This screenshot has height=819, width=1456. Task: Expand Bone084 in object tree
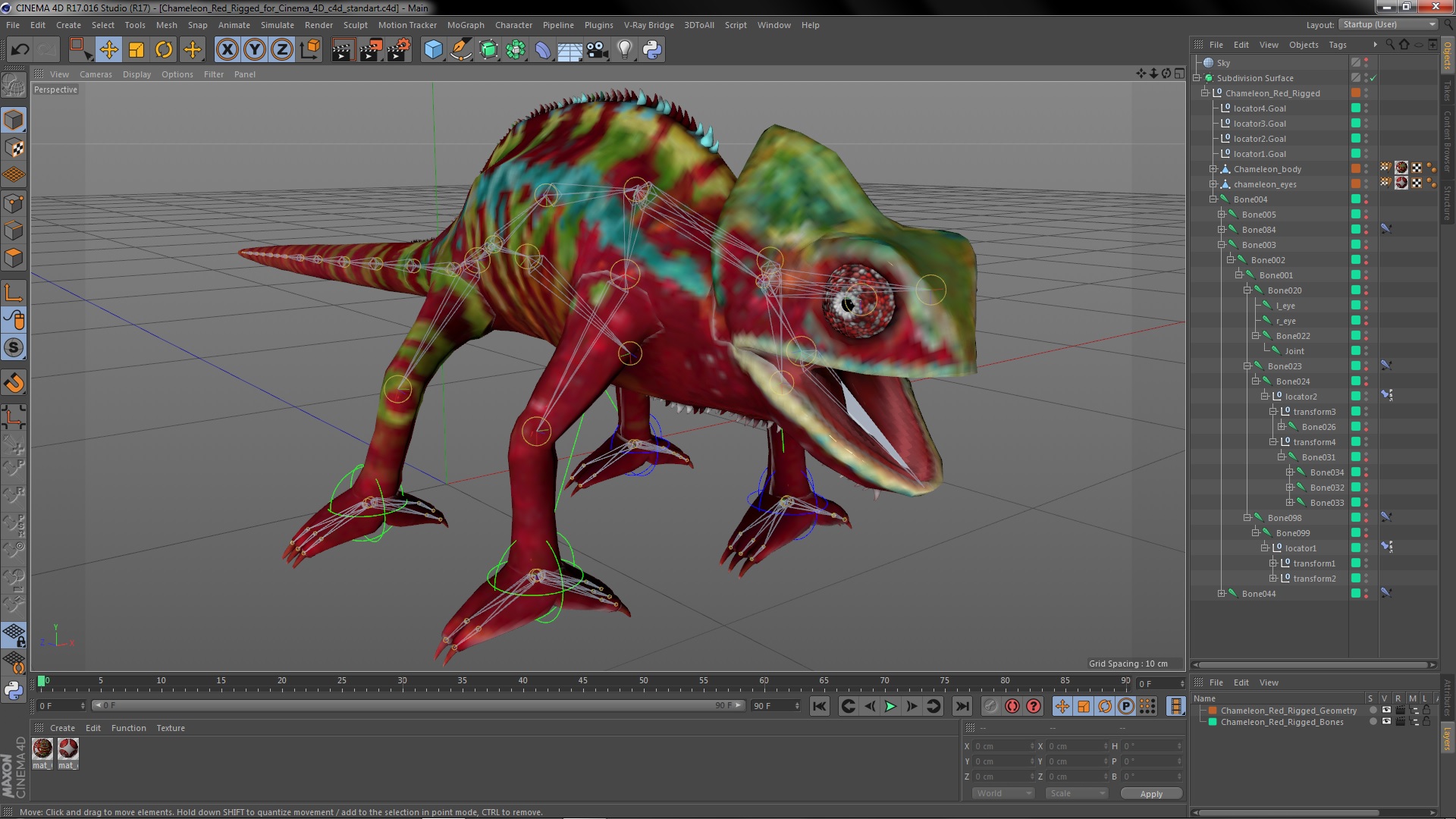[x=1221, y=230]
